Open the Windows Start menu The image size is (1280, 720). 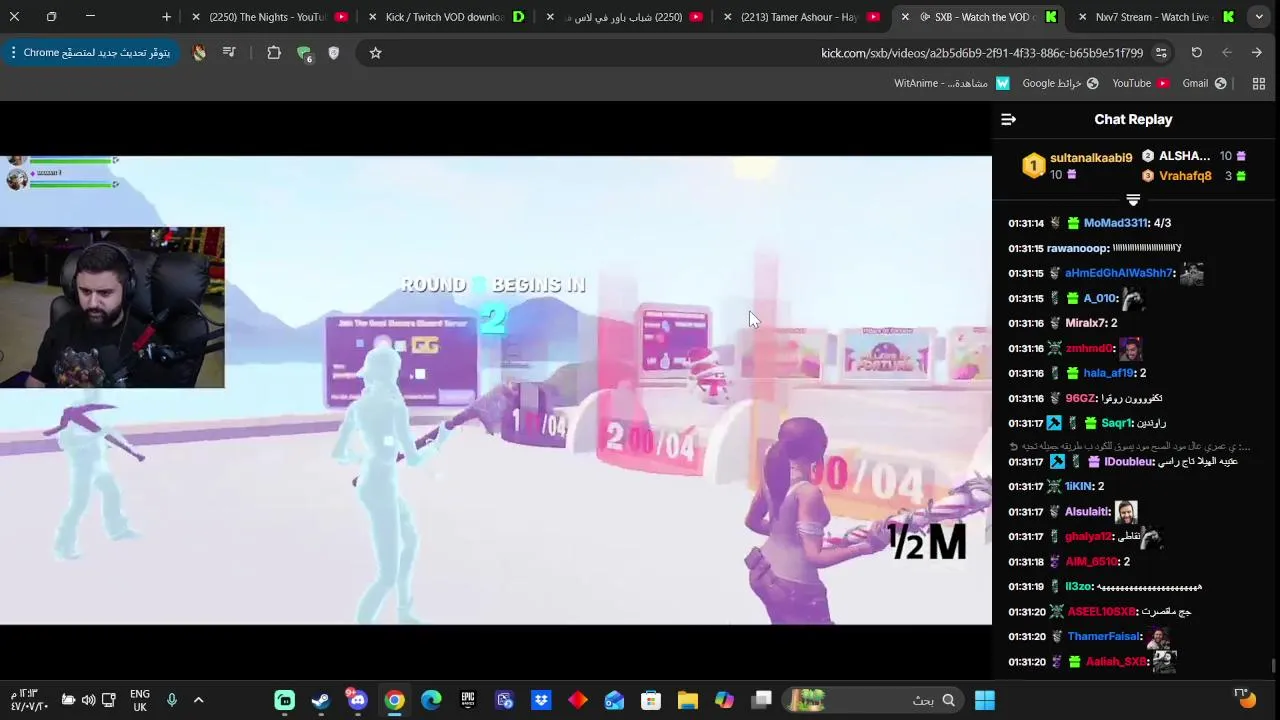coord(985,700)
